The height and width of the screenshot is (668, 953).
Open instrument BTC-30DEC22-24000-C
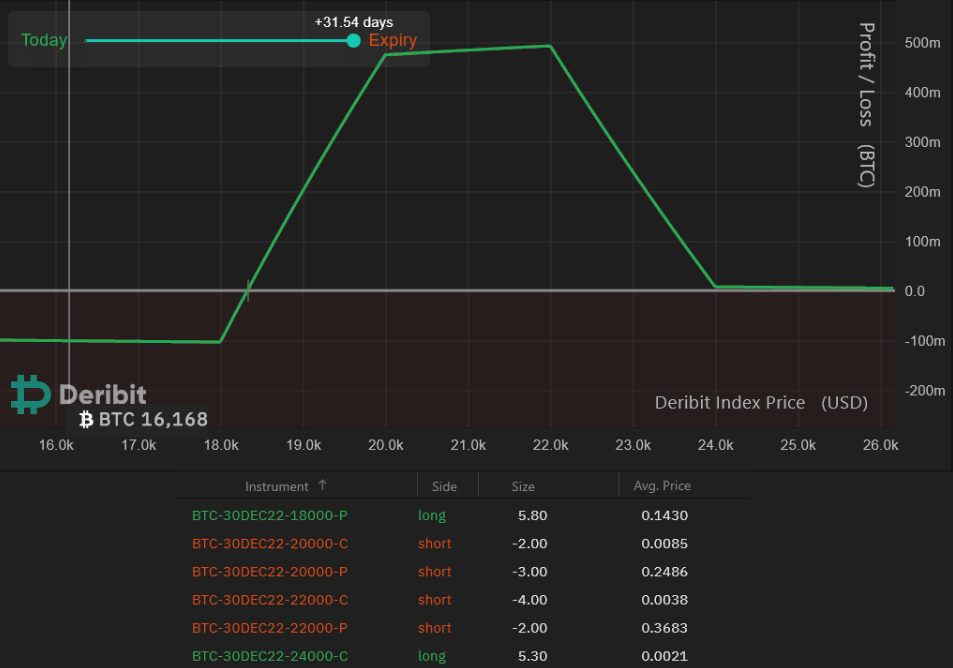[270, 656]
